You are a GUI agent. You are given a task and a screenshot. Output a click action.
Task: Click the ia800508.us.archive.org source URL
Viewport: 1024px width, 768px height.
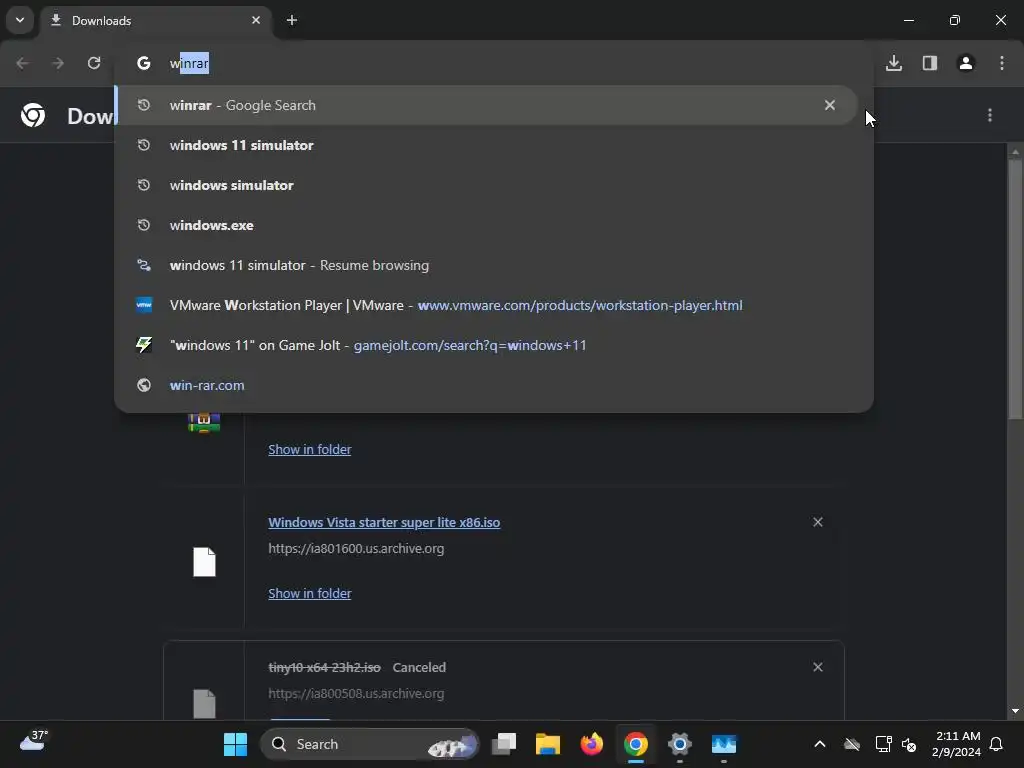pyautogui.click(x=356, y=694)
